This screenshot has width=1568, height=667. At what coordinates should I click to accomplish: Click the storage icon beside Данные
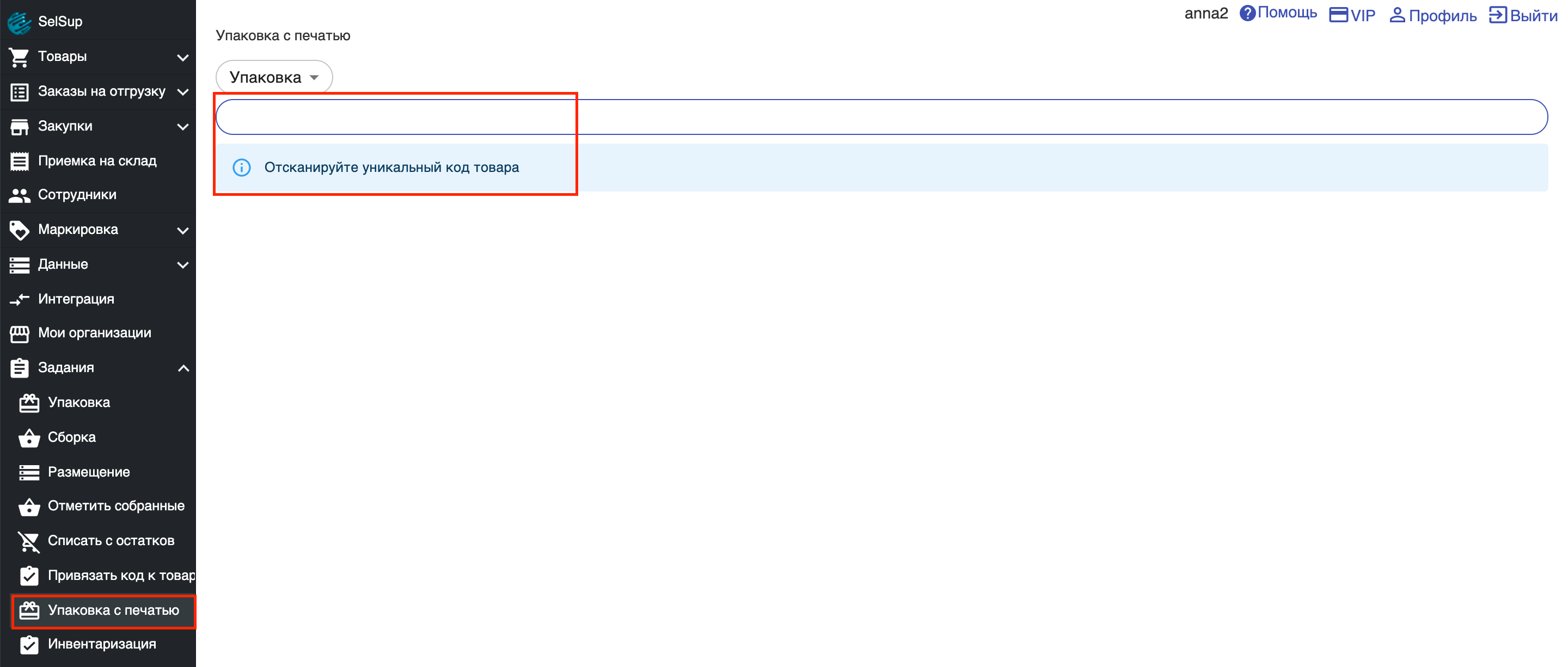click(x=20, y=265)
